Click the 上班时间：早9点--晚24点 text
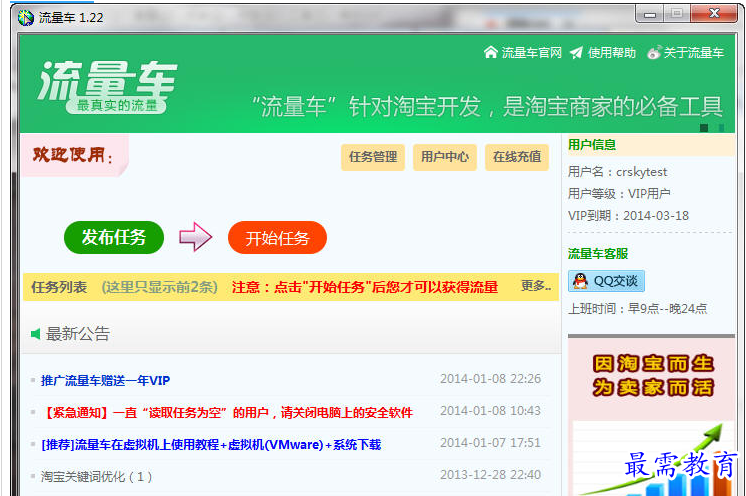746x496 pixels. [x=638, y=309]
